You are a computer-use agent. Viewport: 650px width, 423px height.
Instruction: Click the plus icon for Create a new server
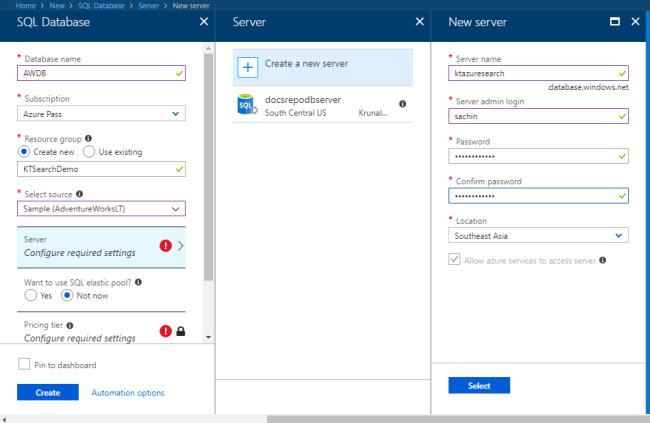tap(247, 67)
